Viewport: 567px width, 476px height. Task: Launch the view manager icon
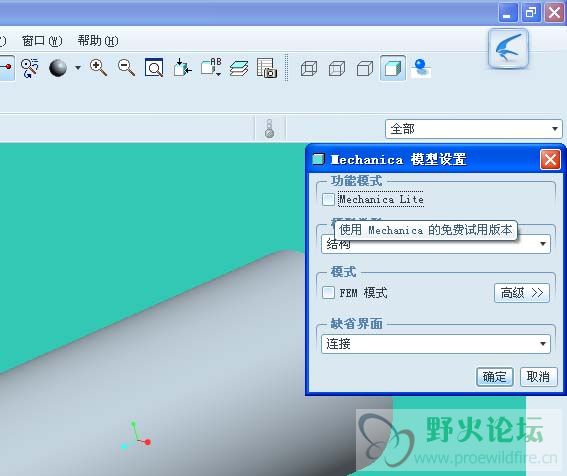coord(267,68)
